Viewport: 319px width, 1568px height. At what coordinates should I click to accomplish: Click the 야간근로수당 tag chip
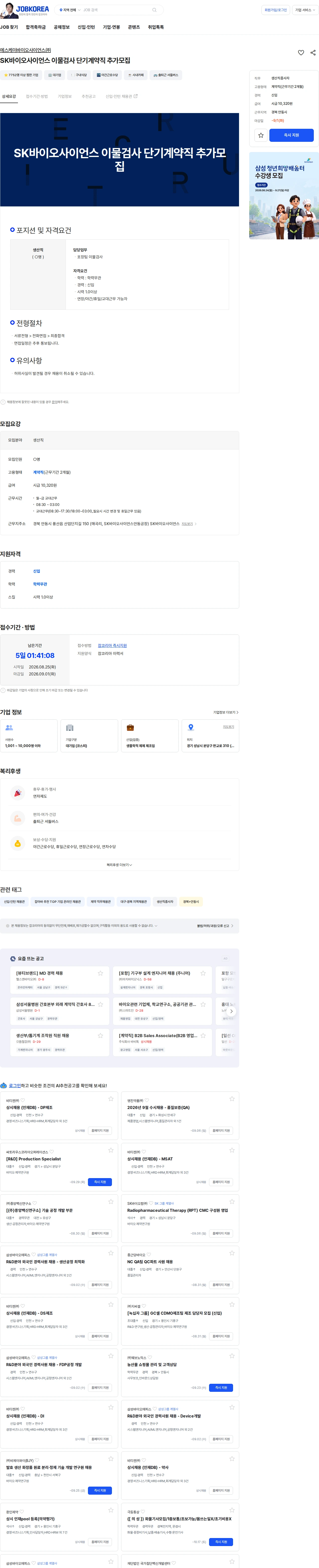[x=108, y=75]
